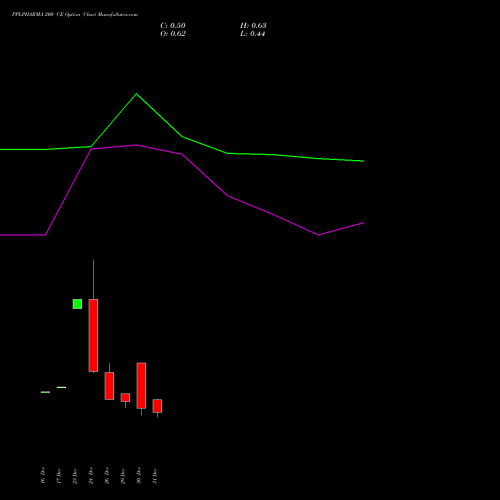Click the 17 Dec date label
This screenshot has width=500, height=500.
click(59, 475)
